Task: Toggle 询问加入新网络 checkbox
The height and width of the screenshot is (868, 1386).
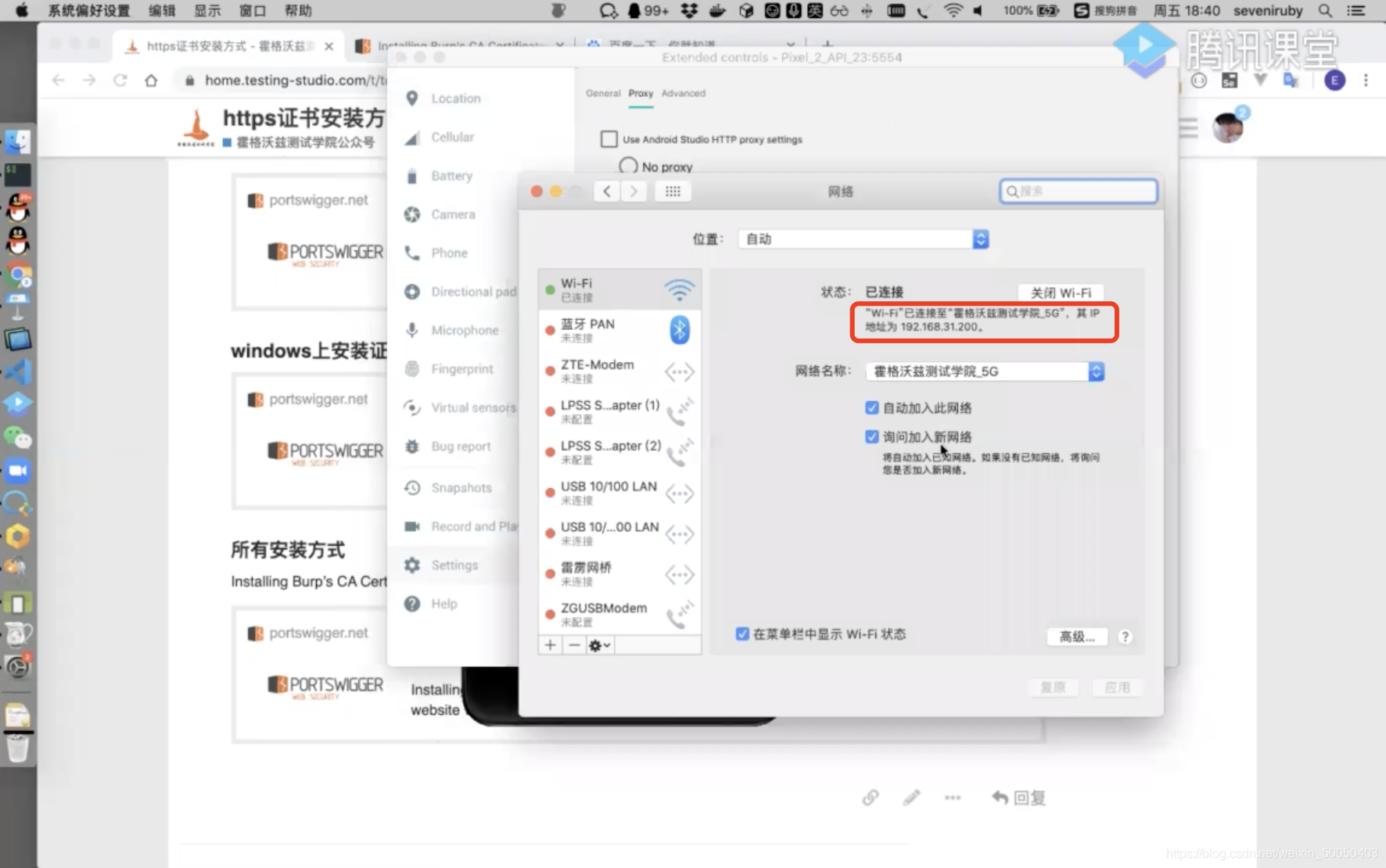Action: (872, 436)
